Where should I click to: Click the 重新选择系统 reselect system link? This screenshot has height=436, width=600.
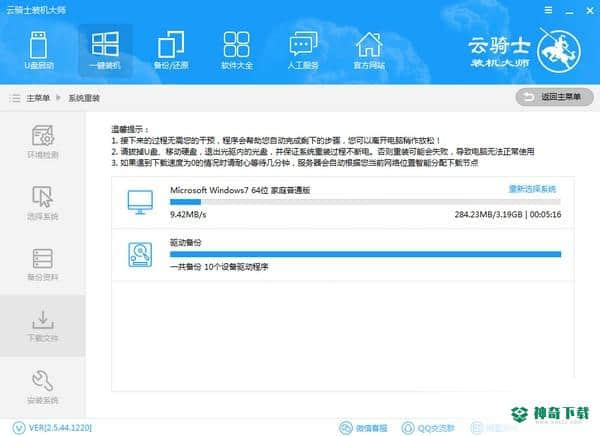click(x=532, y=189)
